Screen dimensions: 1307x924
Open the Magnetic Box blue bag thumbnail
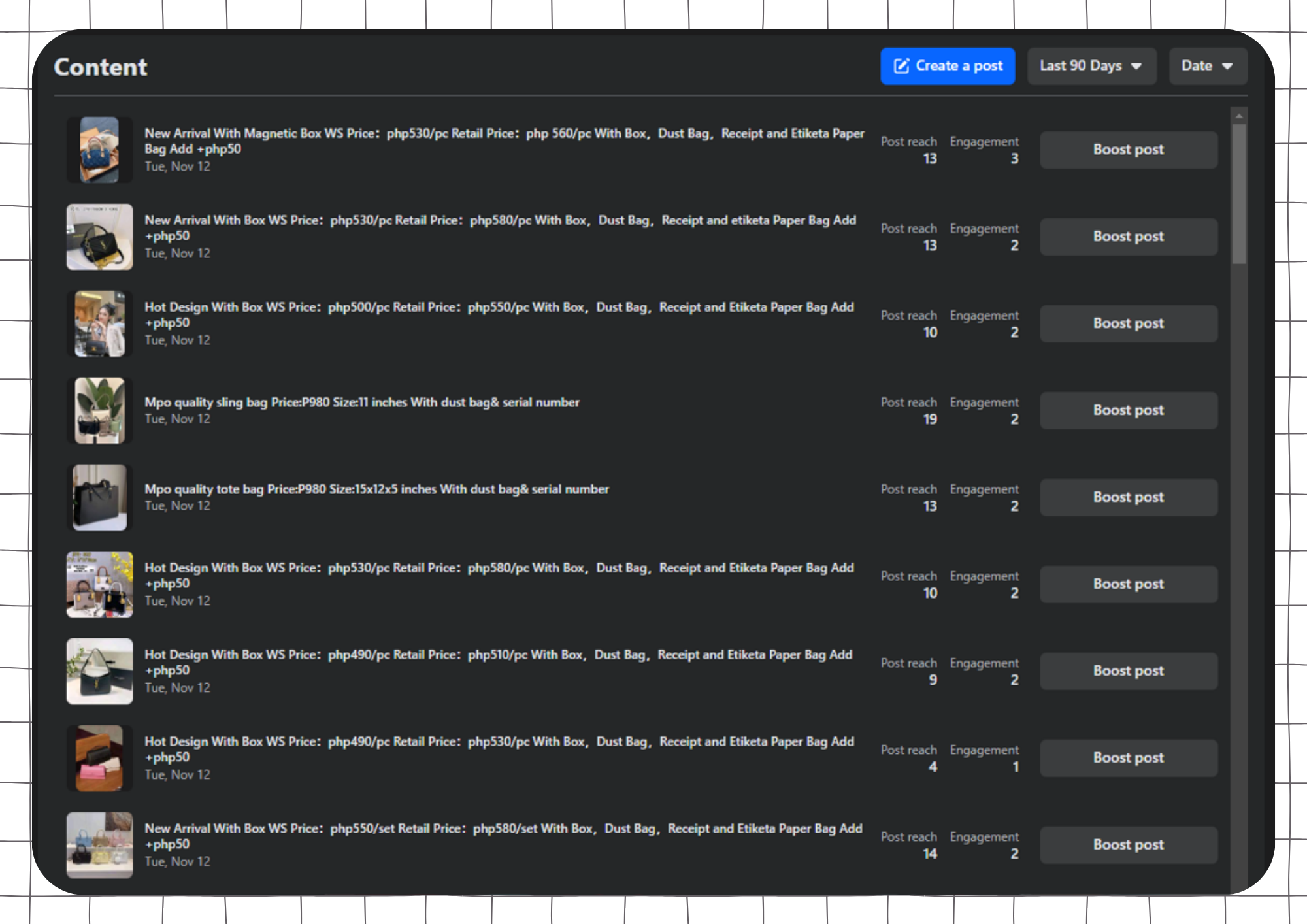pos(99,150)
